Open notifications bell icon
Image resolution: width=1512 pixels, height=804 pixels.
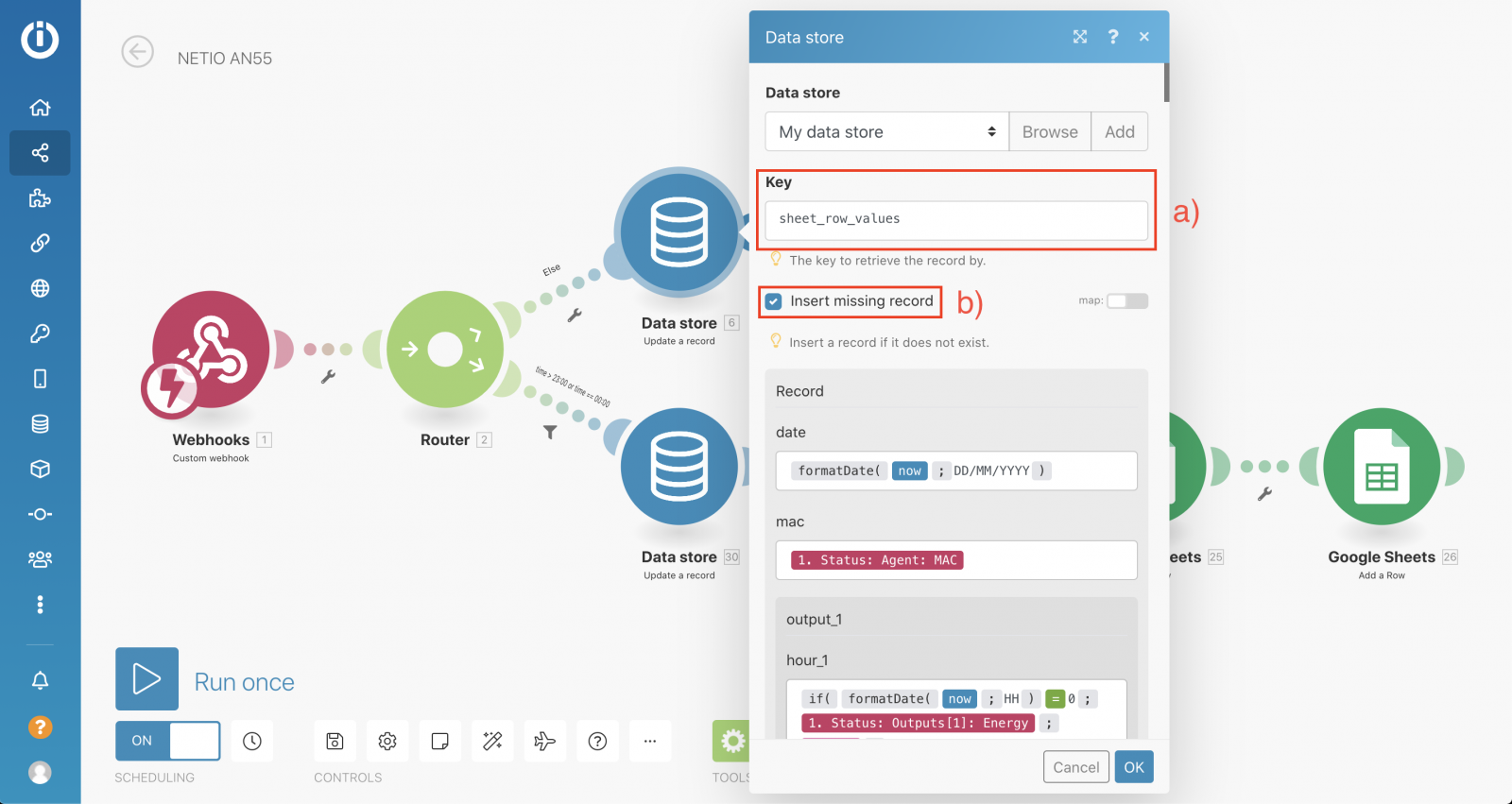pyautogui.click(x=40, y=680)
